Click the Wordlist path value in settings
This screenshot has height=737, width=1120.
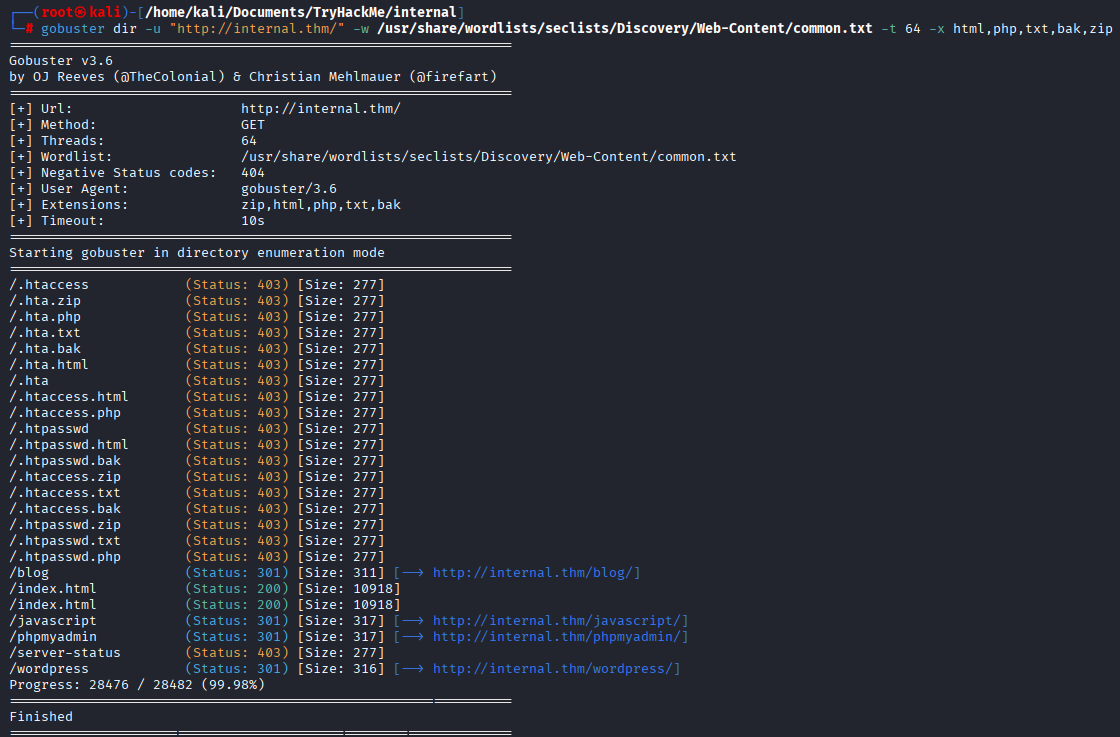(489, 156)
